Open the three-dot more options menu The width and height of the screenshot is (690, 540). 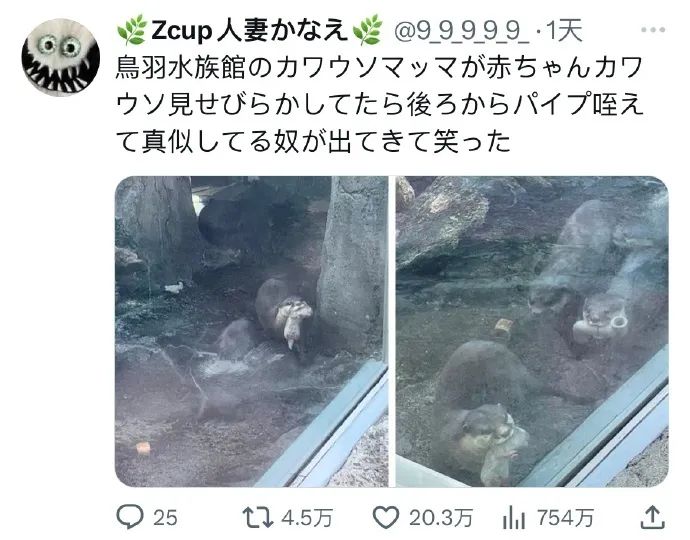[653, 30]
